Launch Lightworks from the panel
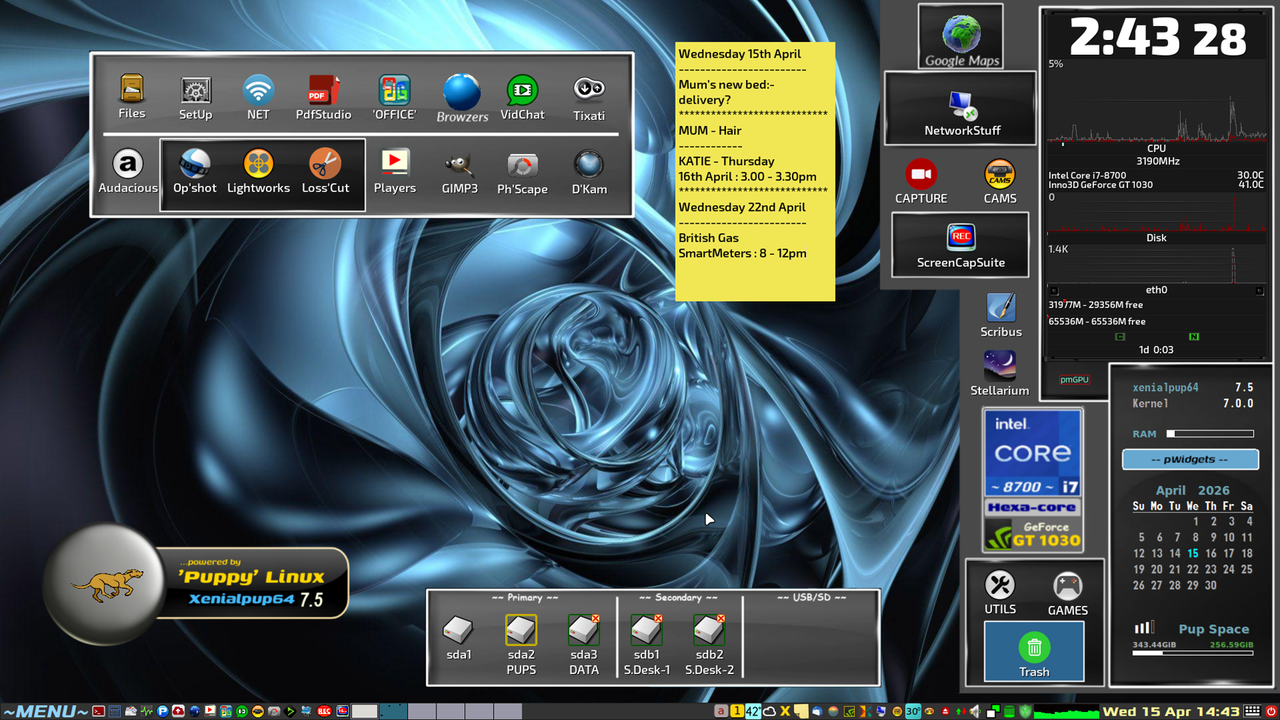Screen dimensions: 1280x720 click(258, 164)
